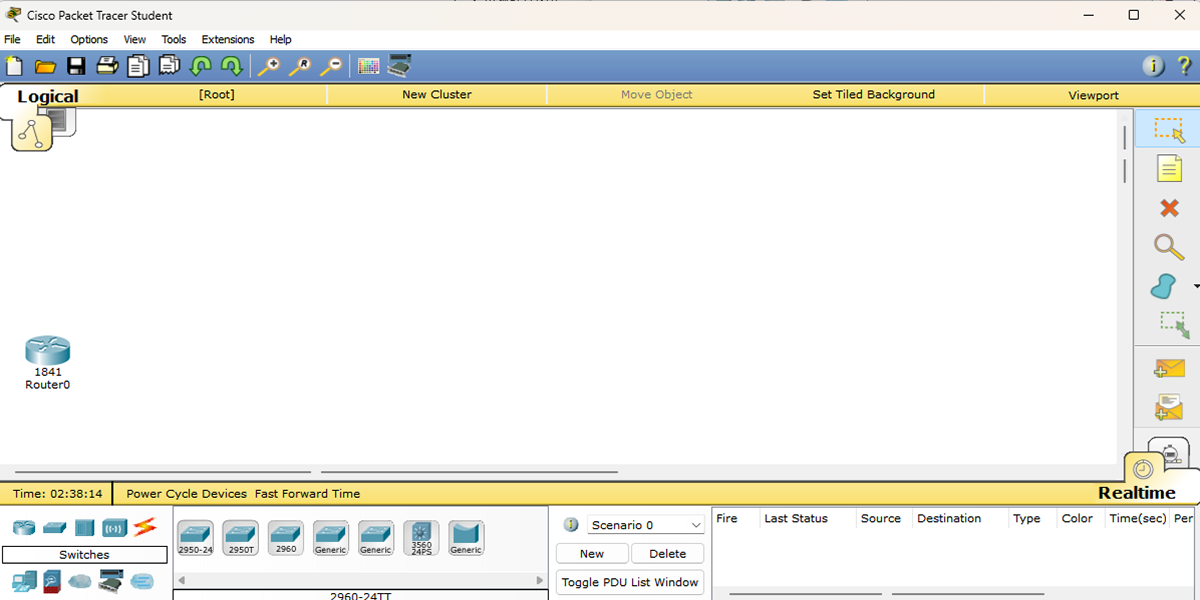This screenshot has height=600, width=1200.
Task: Click the Paste toolbar icon
Action: click(169, 66)
